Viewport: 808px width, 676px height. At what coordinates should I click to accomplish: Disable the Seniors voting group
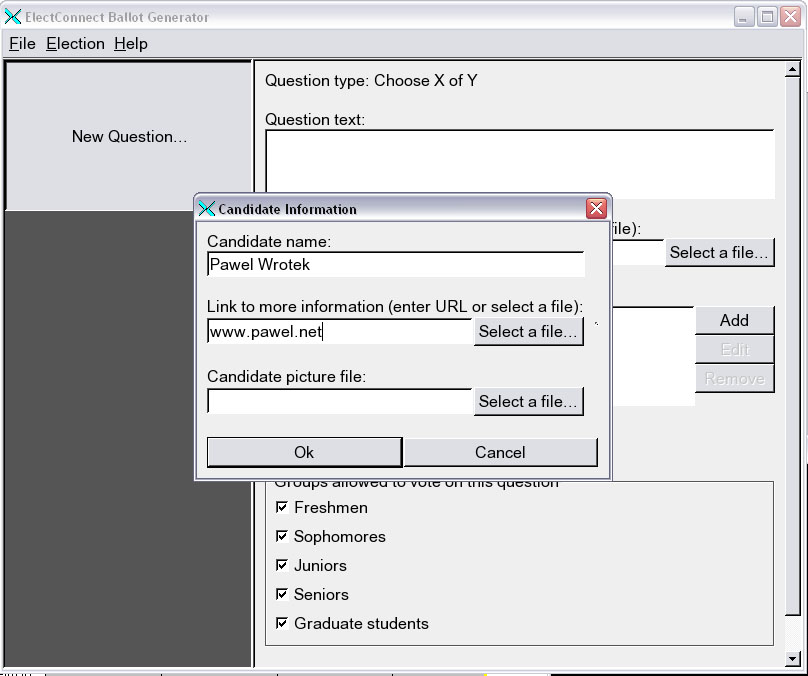pos(282,595)
